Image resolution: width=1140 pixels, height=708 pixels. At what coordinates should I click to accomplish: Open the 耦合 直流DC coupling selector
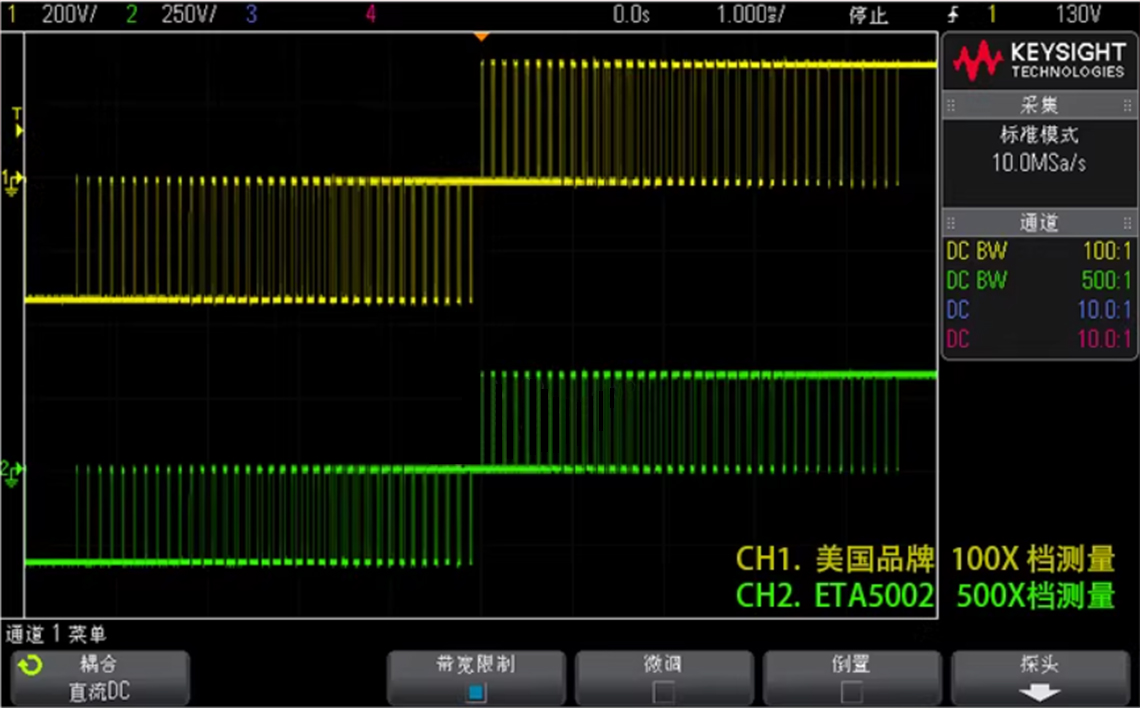(x=99, y=679)
